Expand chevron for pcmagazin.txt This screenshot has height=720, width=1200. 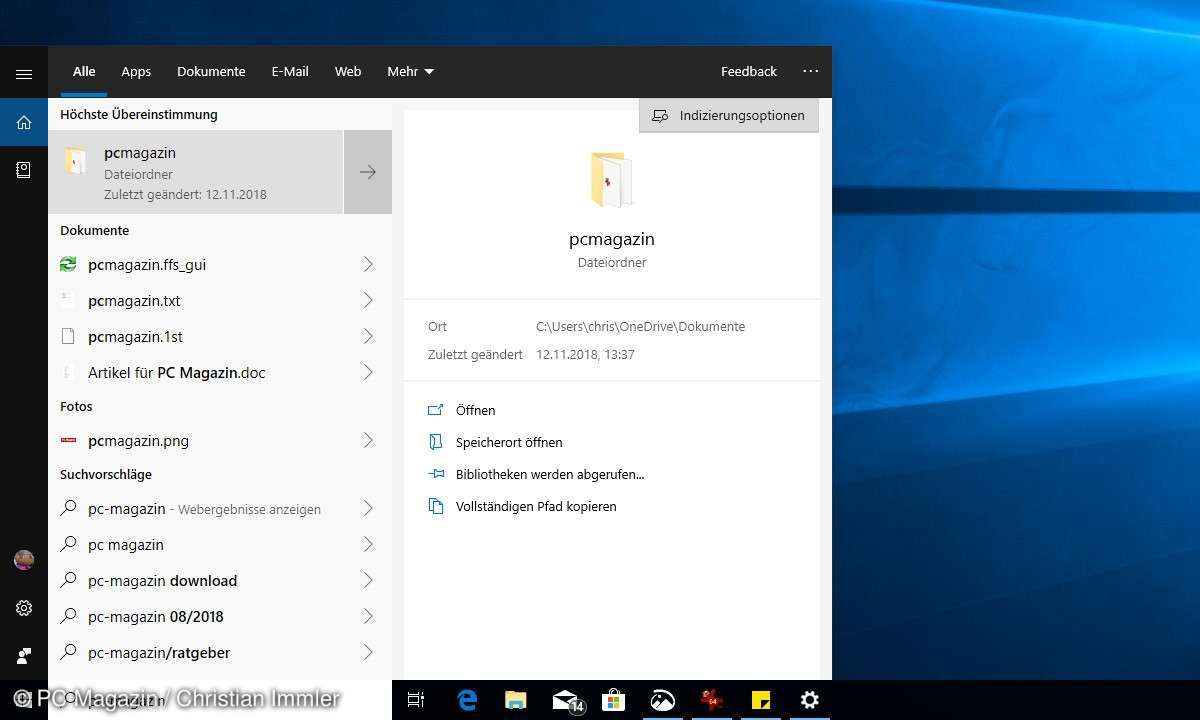click(x=368, y=300)
